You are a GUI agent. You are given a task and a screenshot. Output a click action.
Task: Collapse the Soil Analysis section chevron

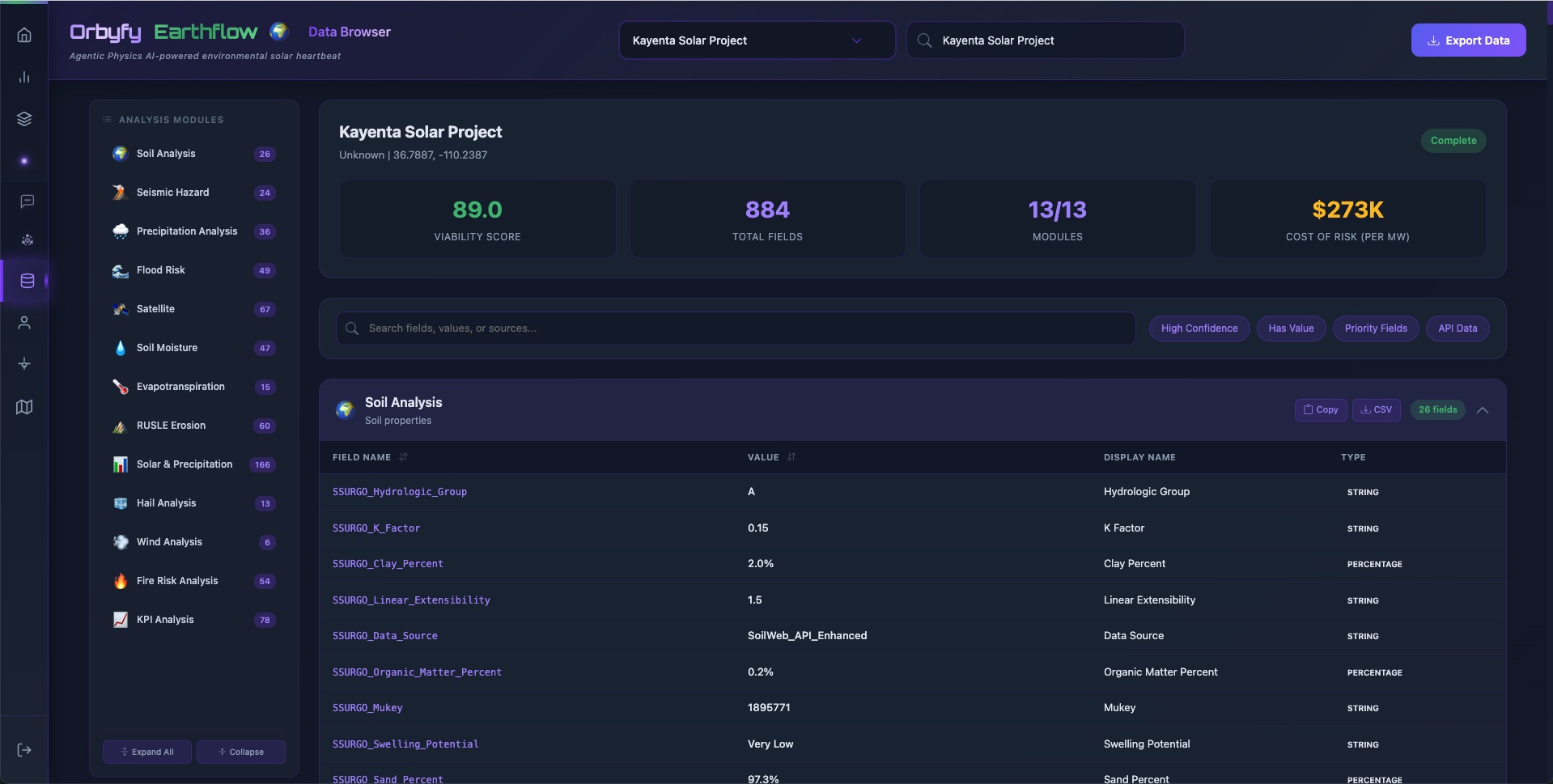[x=1482, y=410]
